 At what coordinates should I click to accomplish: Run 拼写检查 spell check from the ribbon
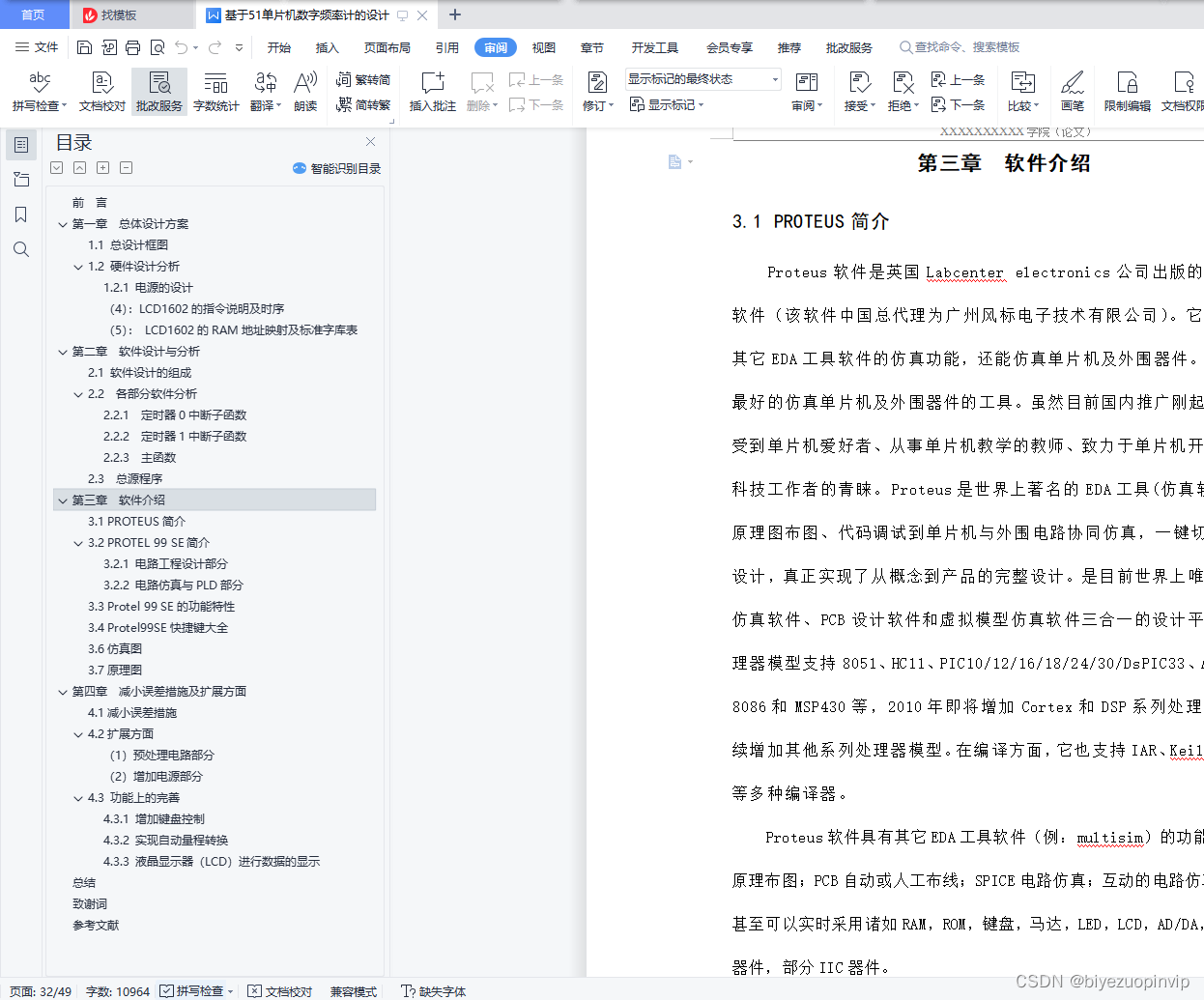pyautogui.click(x=40, y=92)
